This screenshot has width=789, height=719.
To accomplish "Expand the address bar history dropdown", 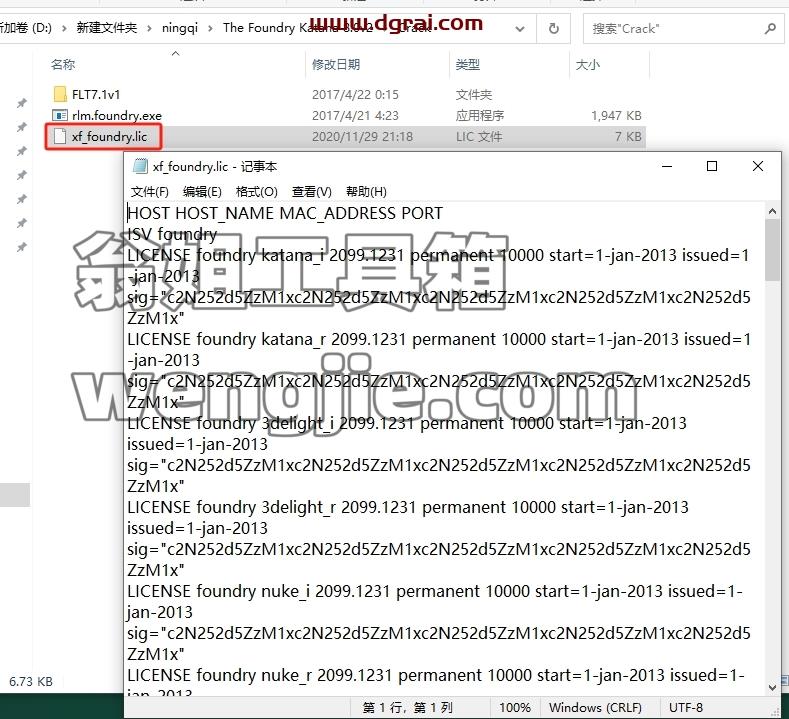I will 520,29.
